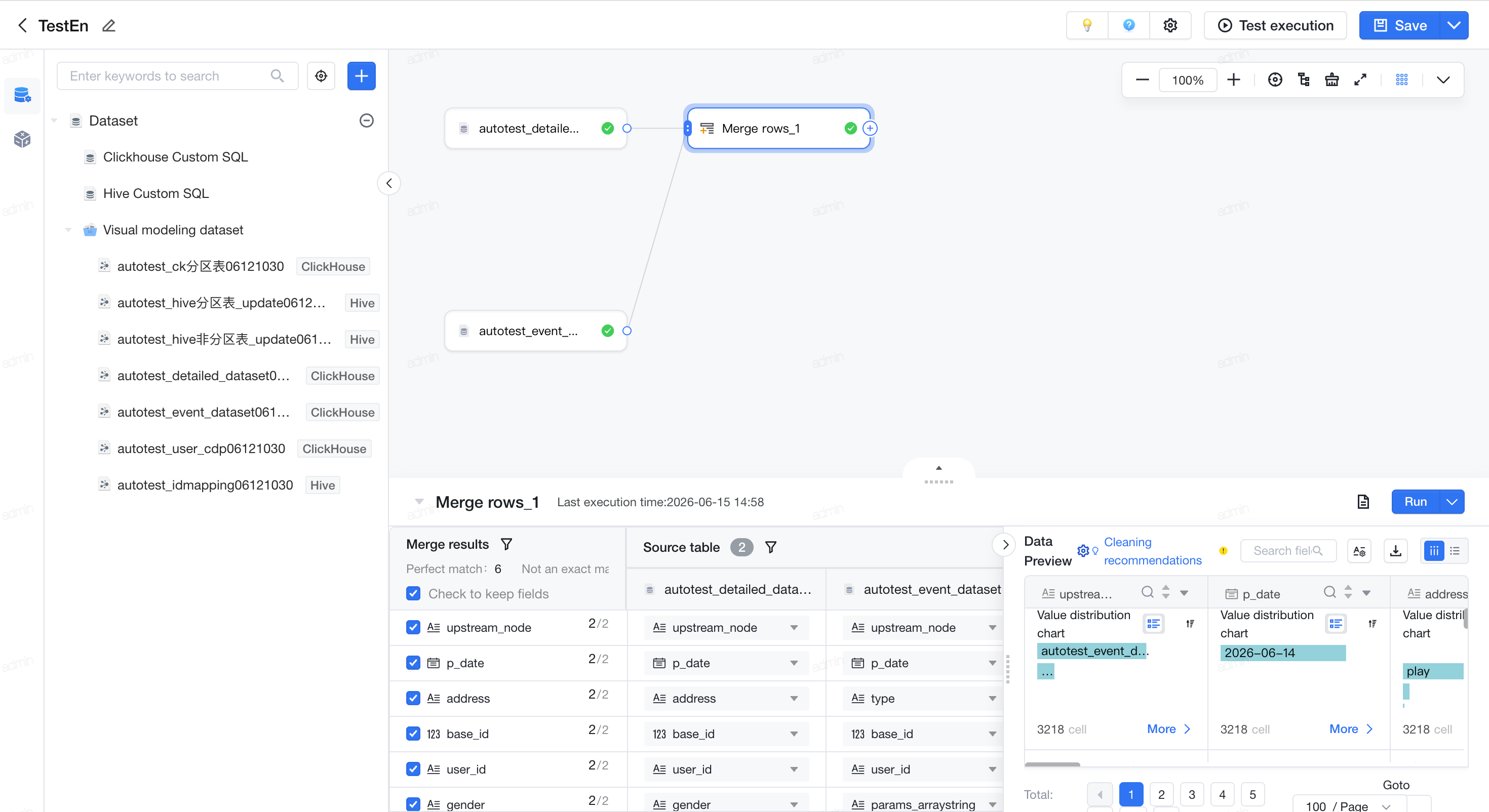Screen dimensions: 1489x812
Task: Open the Save button dropdown arrow
Action: coord(1454,25)
